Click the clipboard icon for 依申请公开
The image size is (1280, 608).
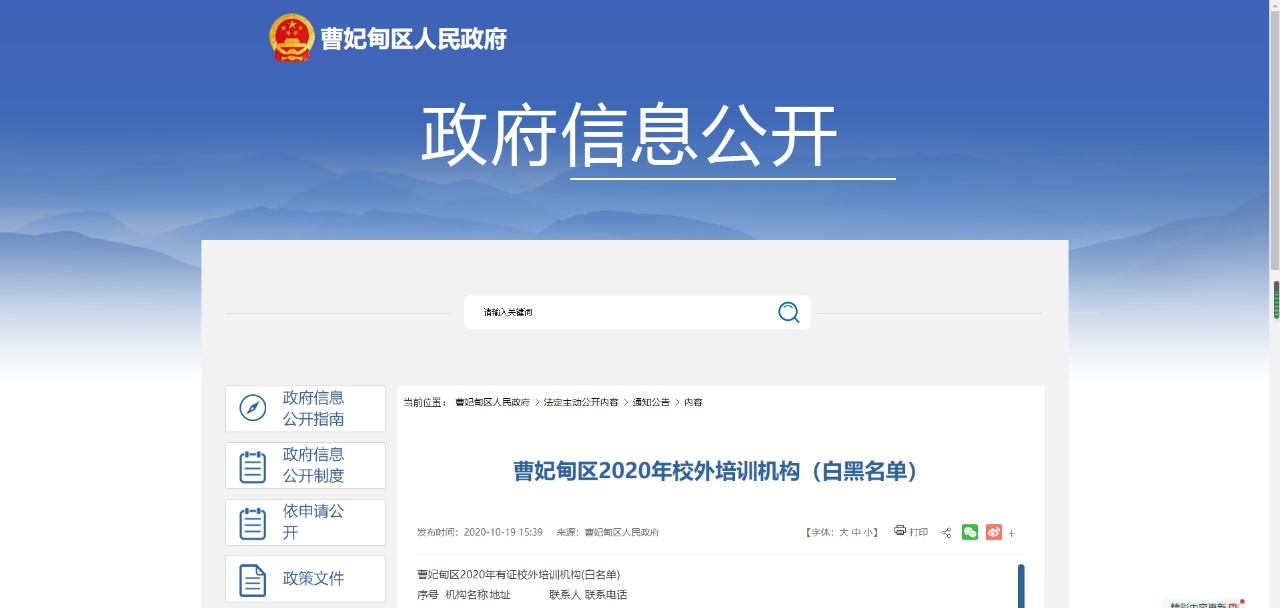click(x=253, y=523)
